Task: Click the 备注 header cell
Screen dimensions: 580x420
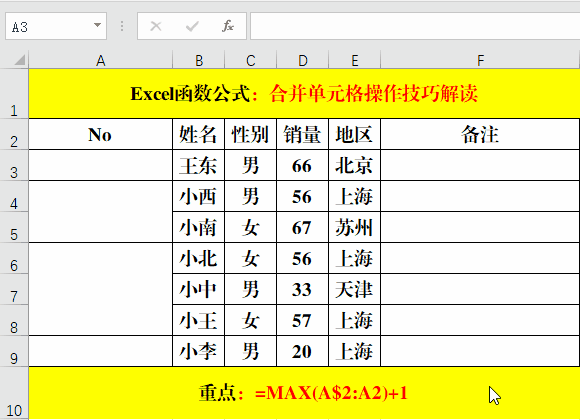Action: (x=480, y=134)
